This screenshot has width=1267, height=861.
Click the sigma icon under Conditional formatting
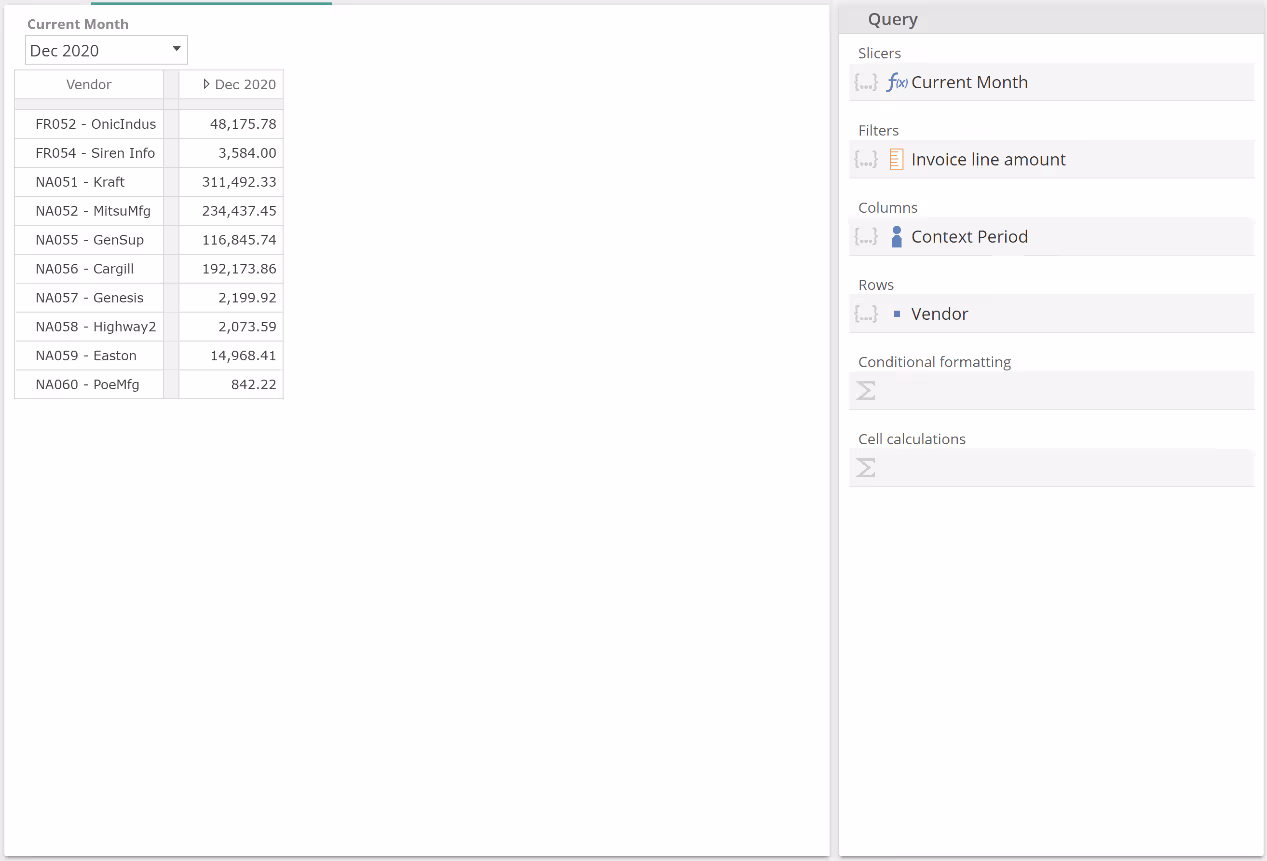coord(866,391)
